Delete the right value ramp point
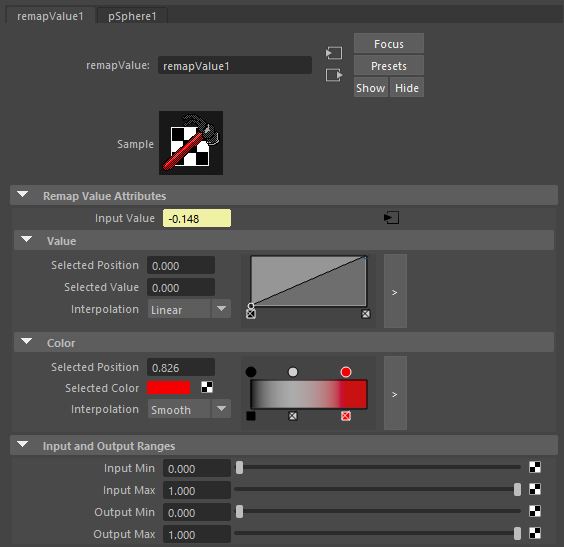Screen dimensions: 564x547 (365, 314)
